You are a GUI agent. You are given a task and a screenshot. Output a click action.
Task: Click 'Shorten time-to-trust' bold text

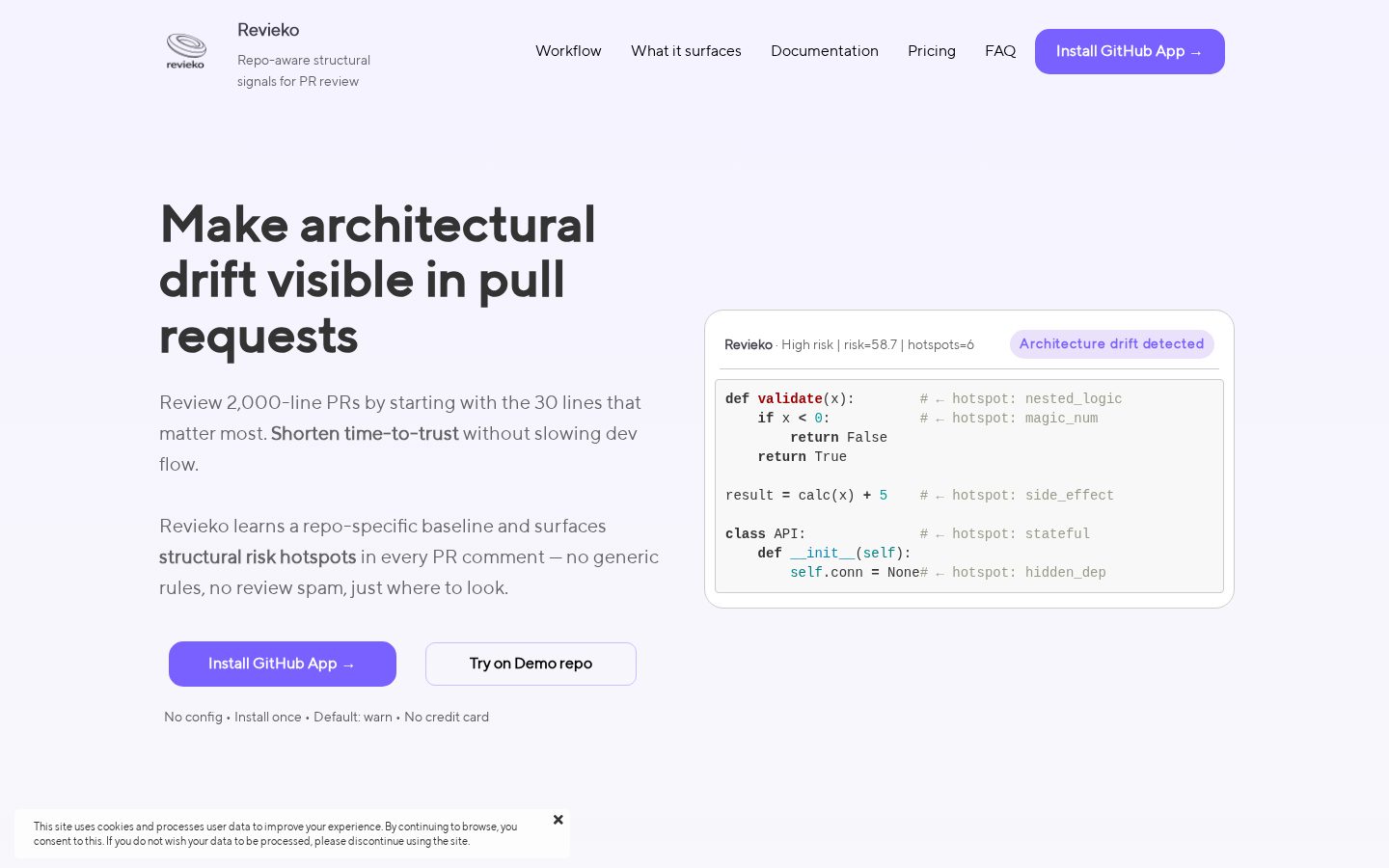tap(365, 433)
